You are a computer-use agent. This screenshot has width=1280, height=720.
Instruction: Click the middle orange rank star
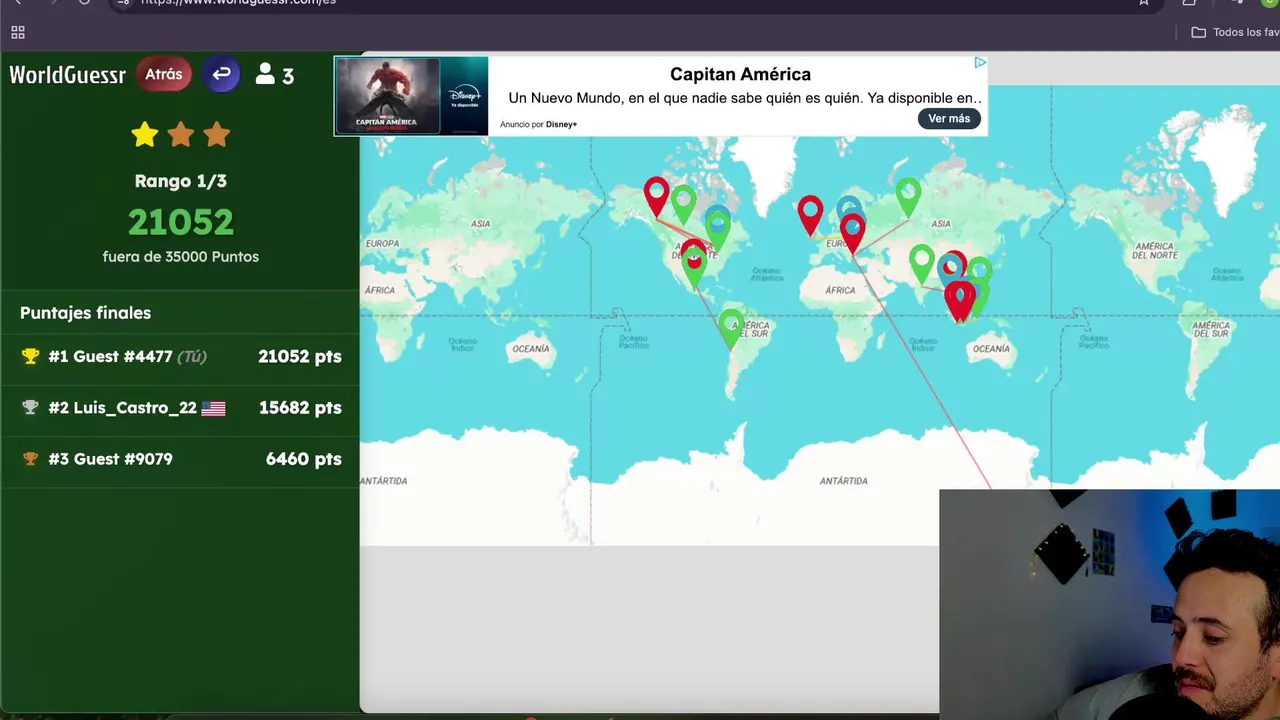tap(181, 134)
